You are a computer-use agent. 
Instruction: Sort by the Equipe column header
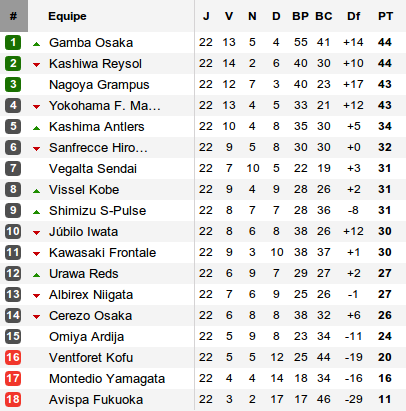tap(67, 16)
